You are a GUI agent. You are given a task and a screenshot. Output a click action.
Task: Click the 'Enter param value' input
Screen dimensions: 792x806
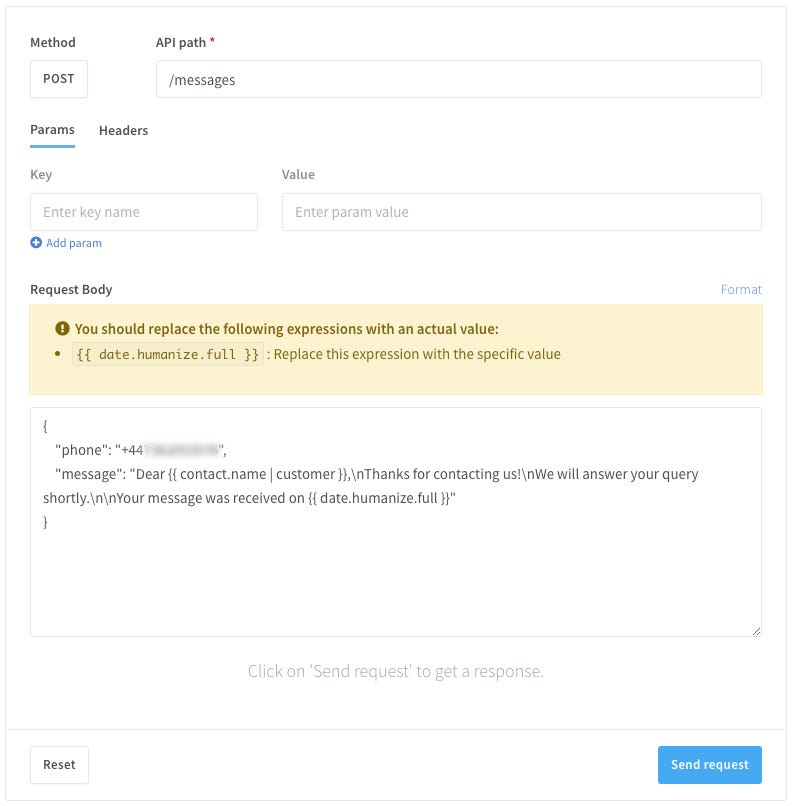521,212
